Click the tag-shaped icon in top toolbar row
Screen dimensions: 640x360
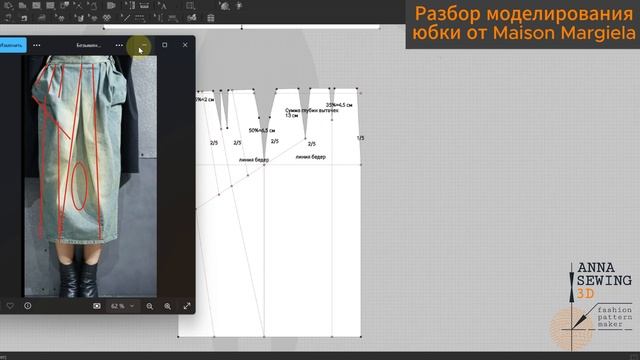click(x=111, y=6)
